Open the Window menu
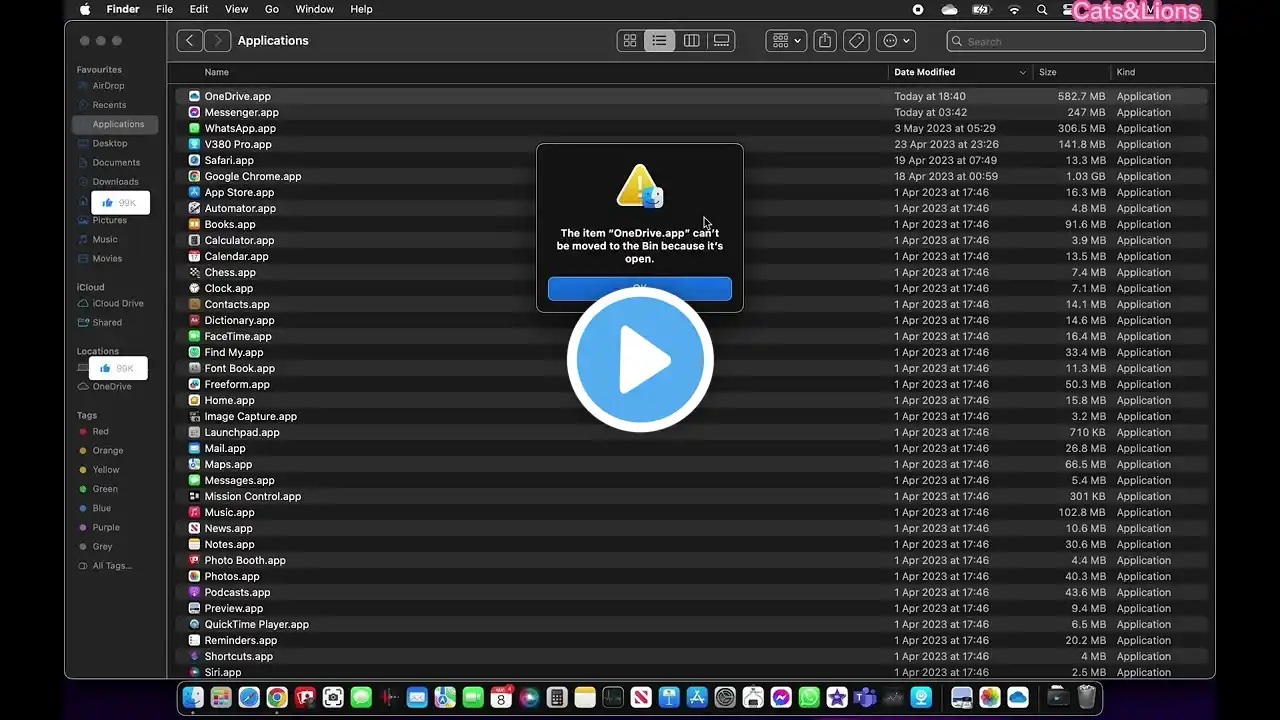The image size is (1280, 720). click(x=315, y=9)
